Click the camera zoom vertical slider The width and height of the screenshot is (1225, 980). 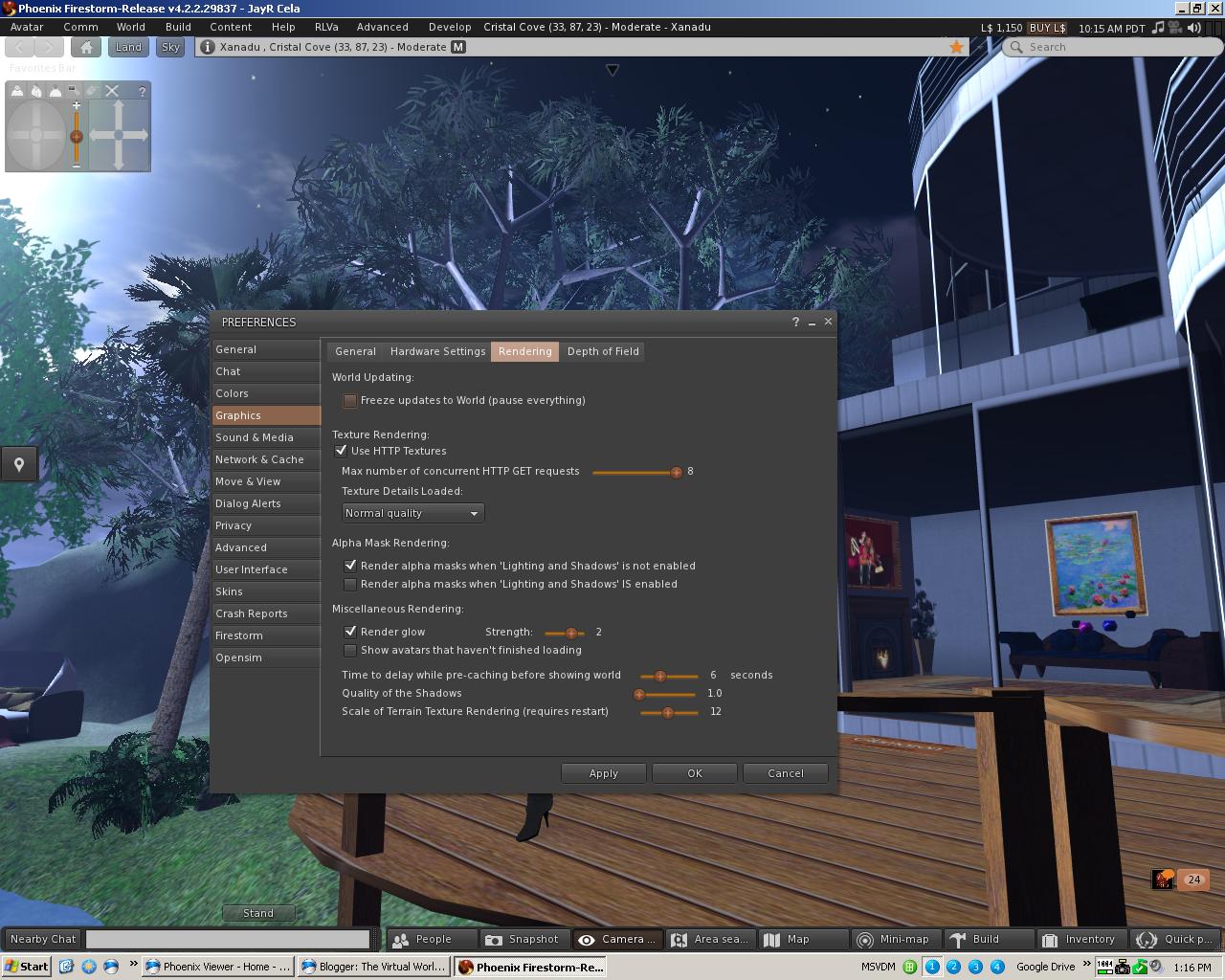tap(77, 136)
